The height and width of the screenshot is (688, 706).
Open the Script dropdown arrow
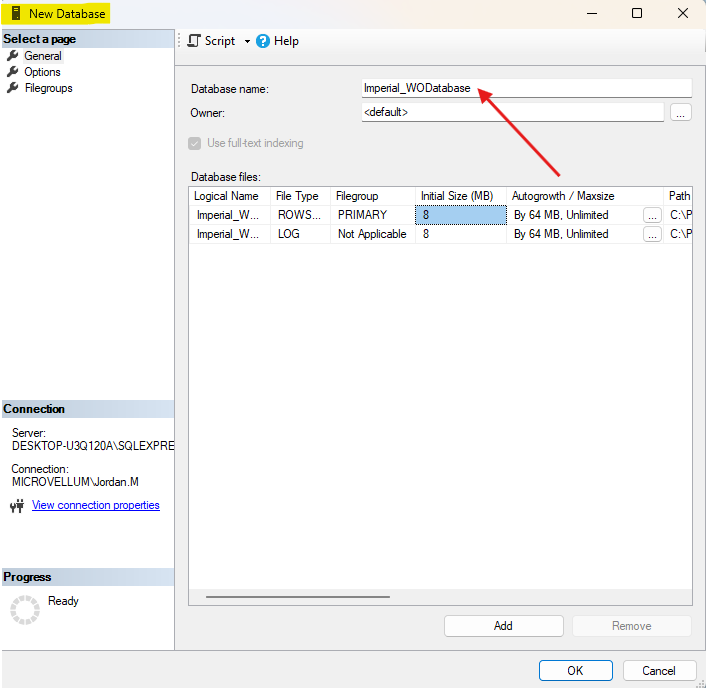247,42
